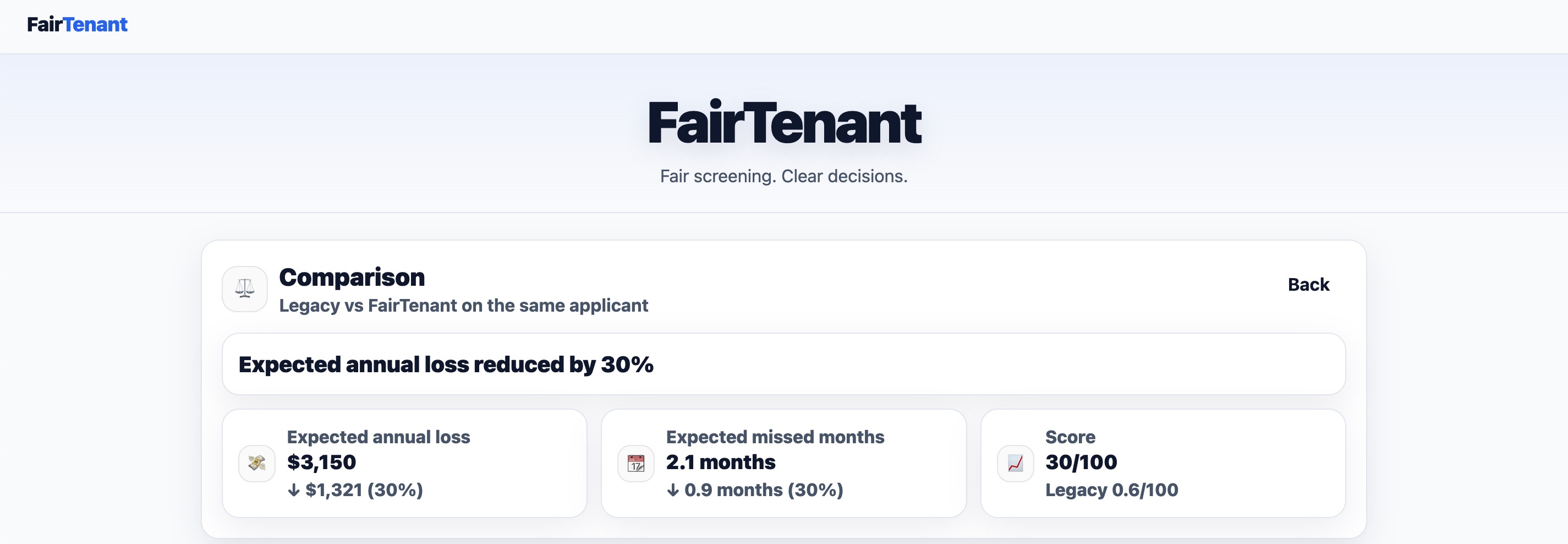
Task: Select the Comparison heading
Action: coord(352,277)
